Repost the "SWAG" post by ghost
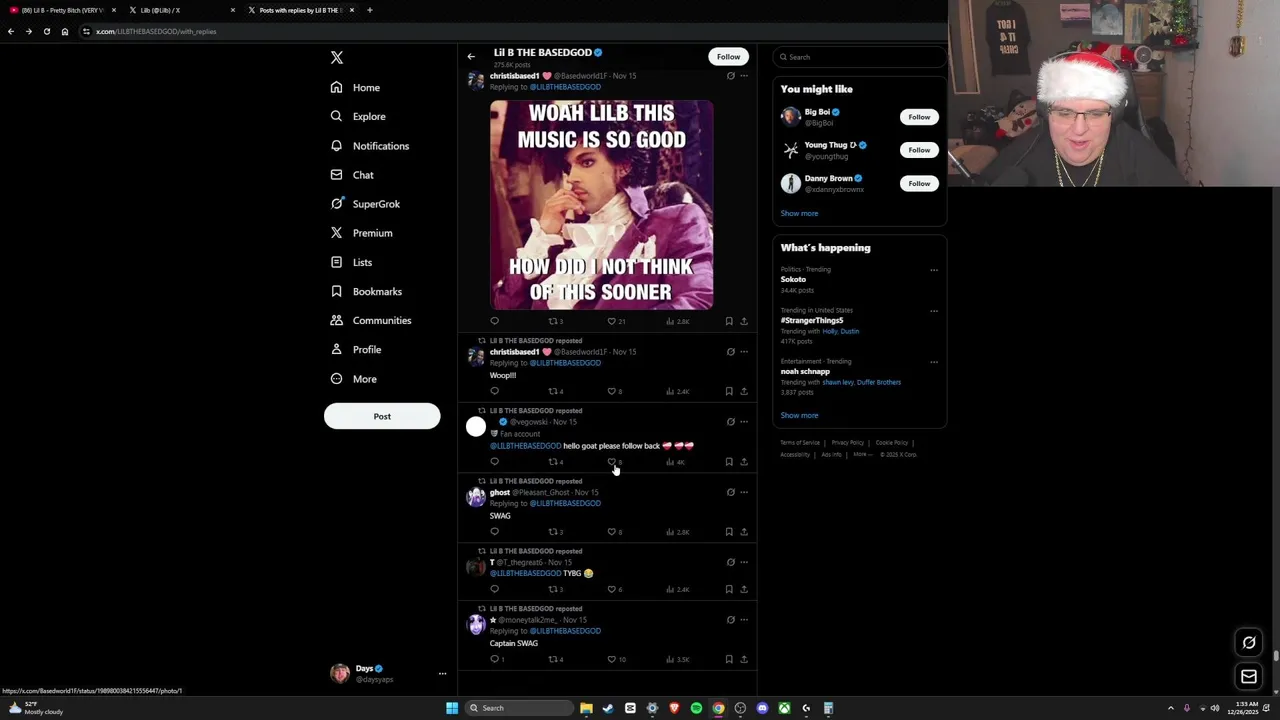 [x=553, y=532]
